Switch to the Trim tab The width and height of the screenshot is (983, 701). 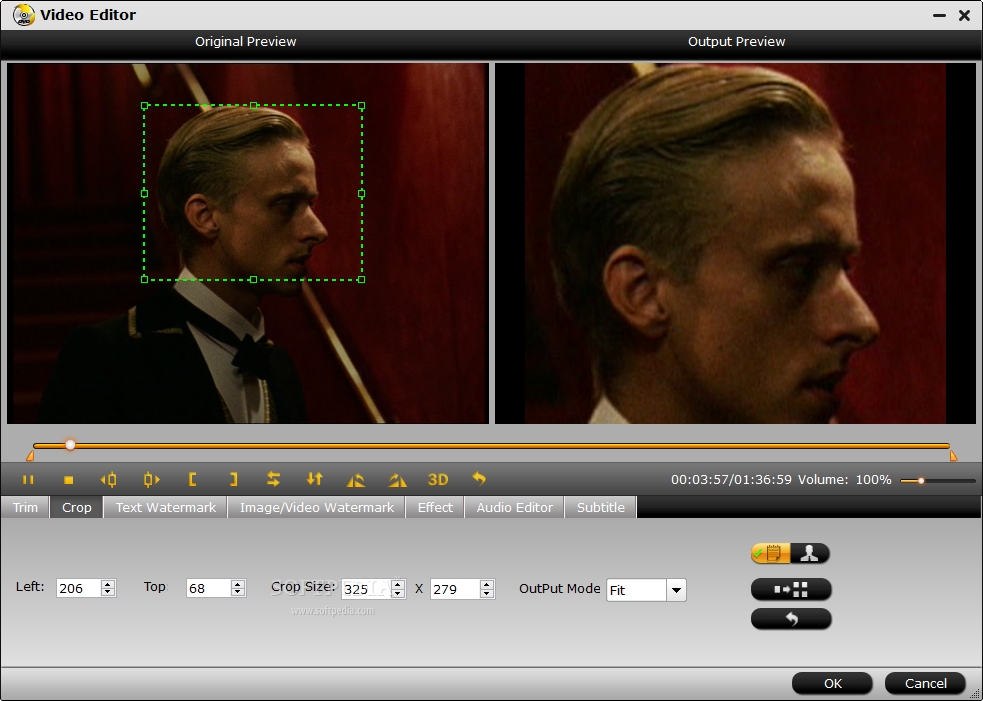25,507
